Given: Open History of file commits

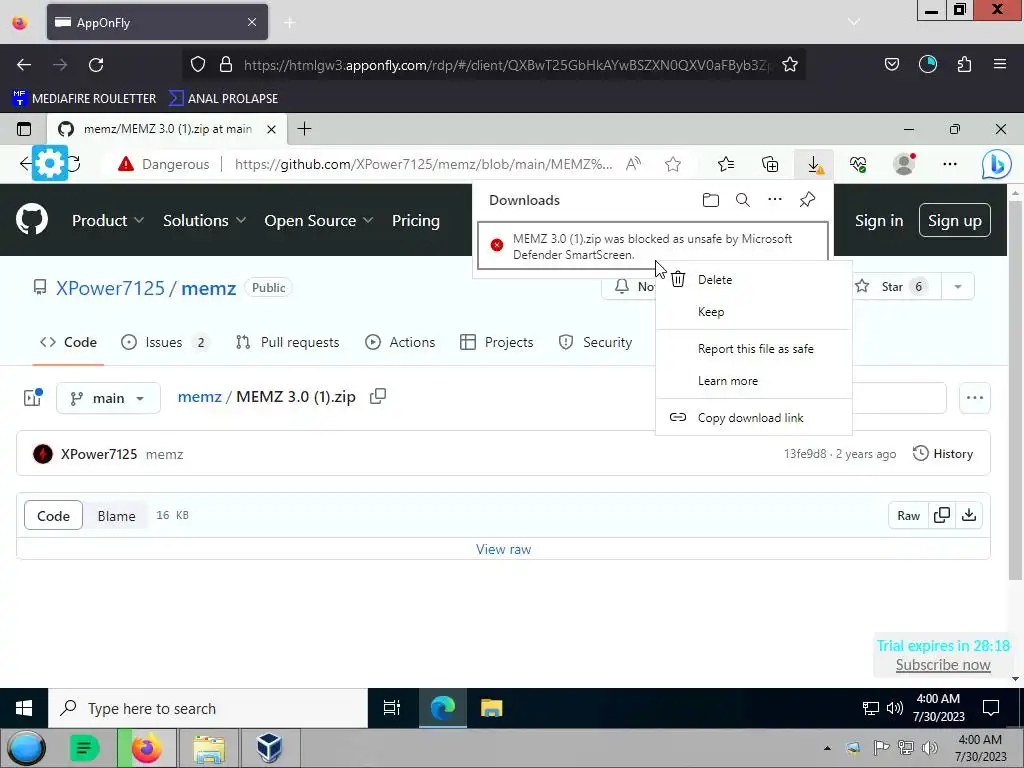Looking at the screenshot, I should point(943,453).
